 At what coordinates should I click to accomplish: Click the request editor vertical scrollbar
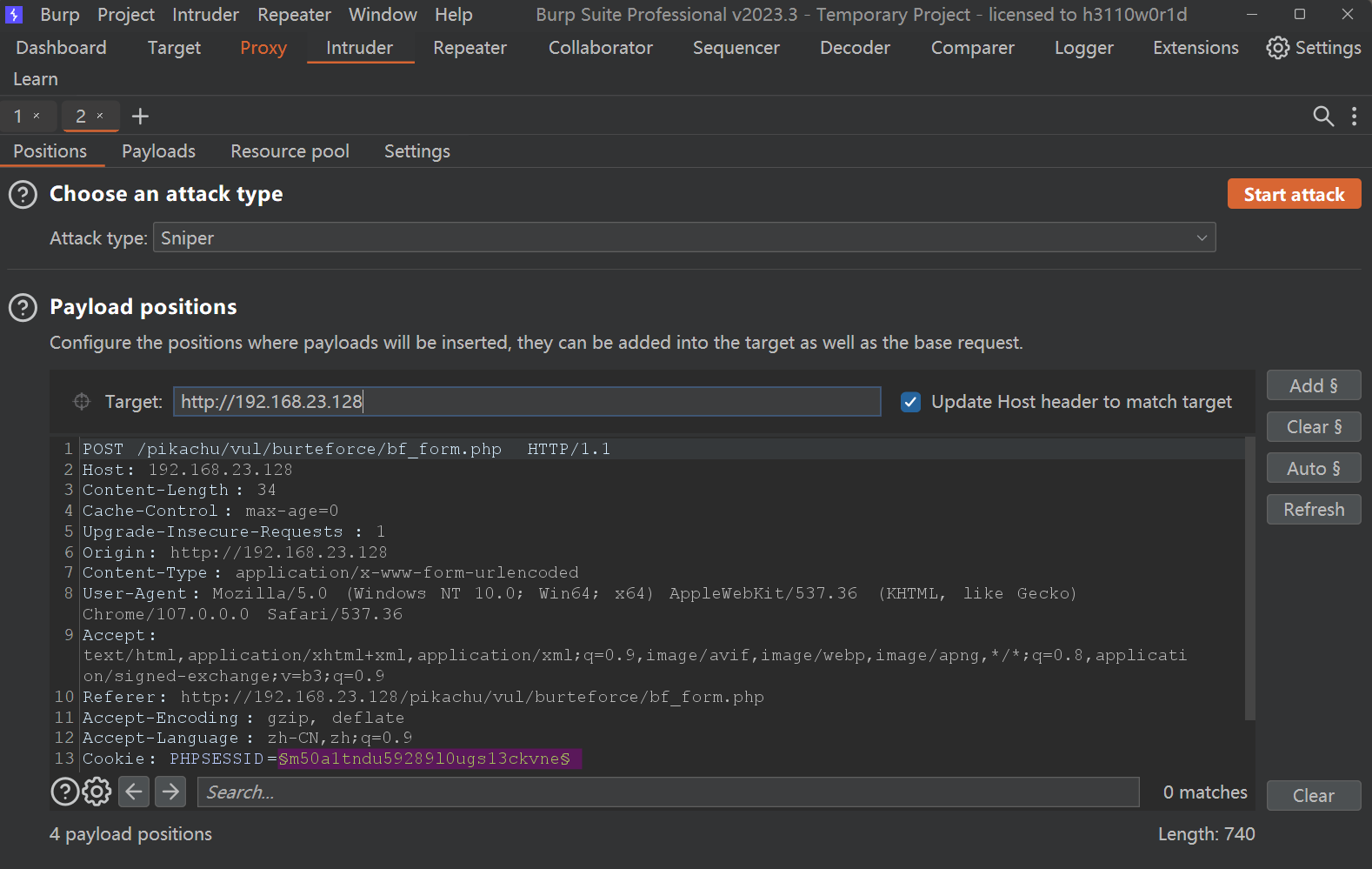pos(1249,578)
